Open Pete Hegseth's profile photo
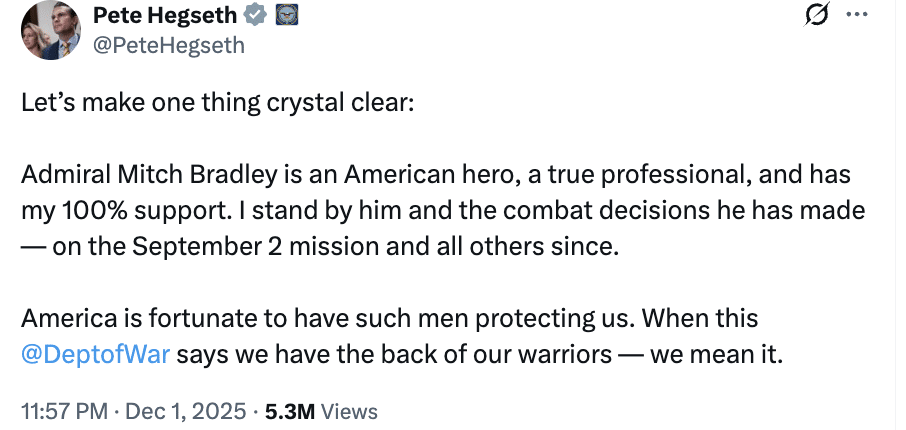 click(49, 29)
